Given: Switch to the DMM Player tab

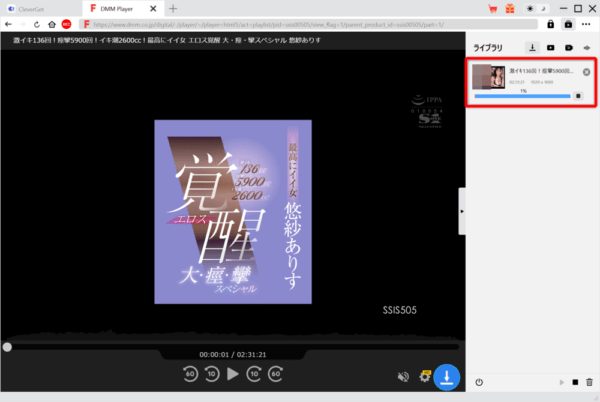Looking at the screenshot, I should pyautogui.click(x=116, y=8).
